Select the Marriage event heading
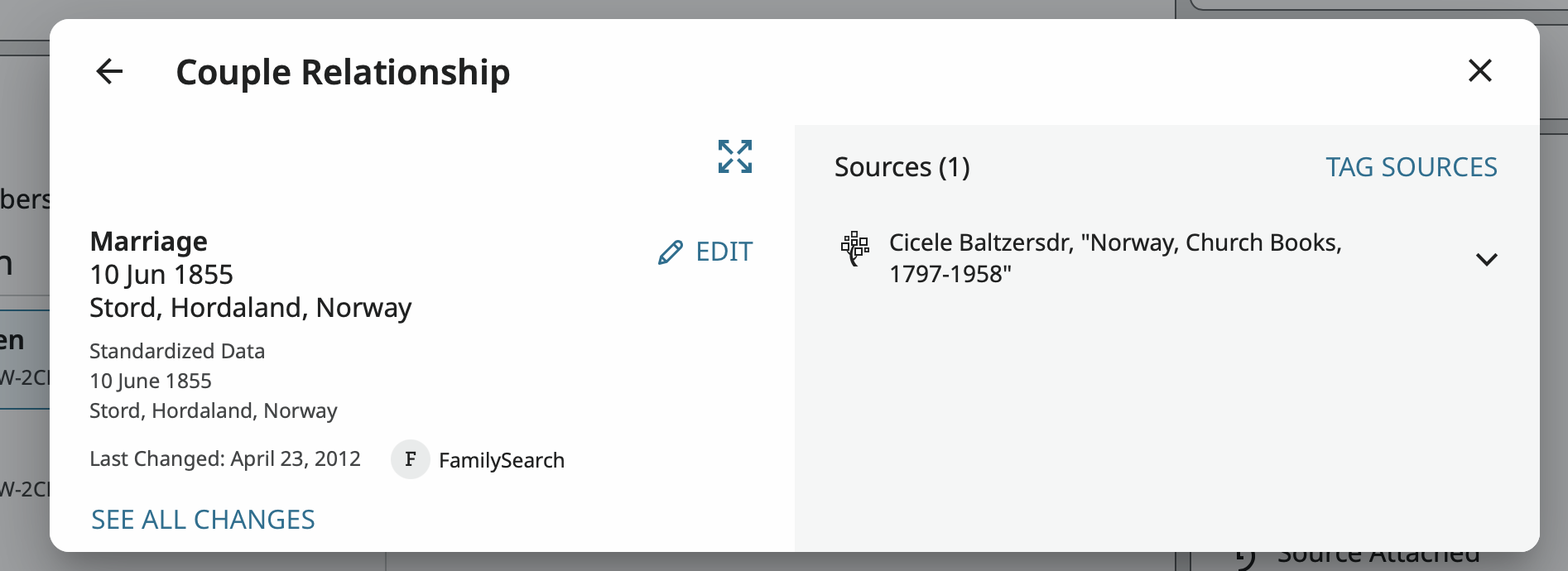This screenshot has height=571, width=1568. point(149,242)
